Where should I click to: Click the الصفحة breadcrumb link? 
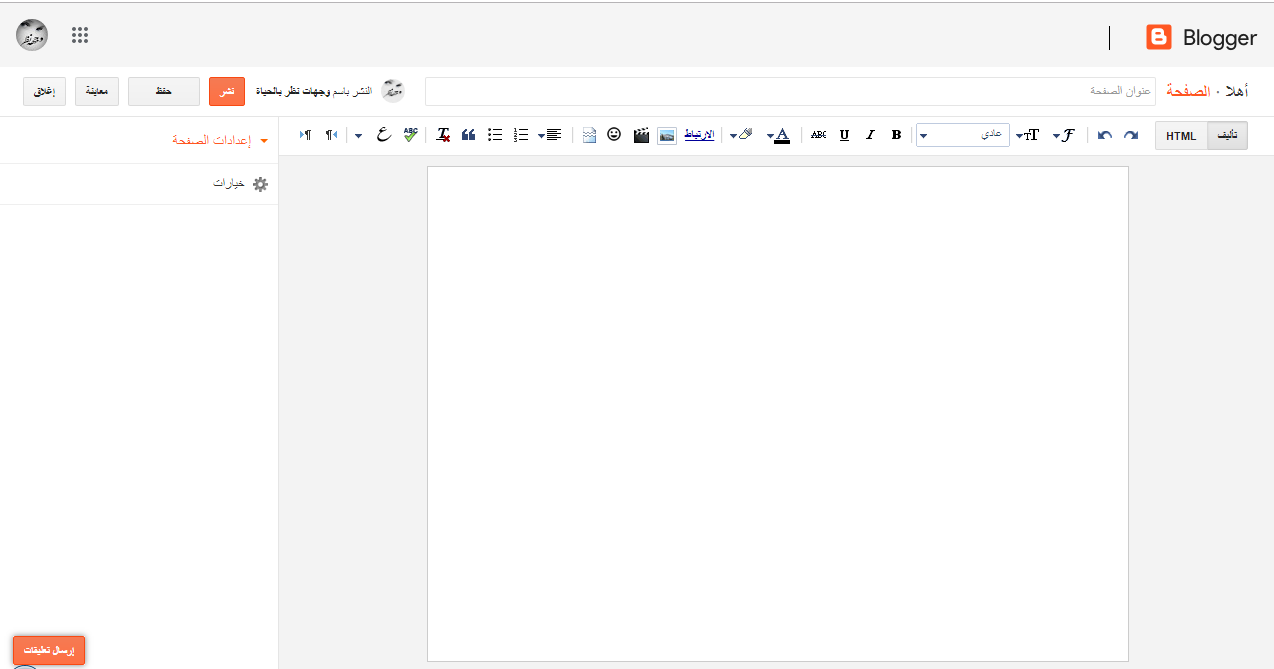pyautogui.click(x=1188, y=91)
